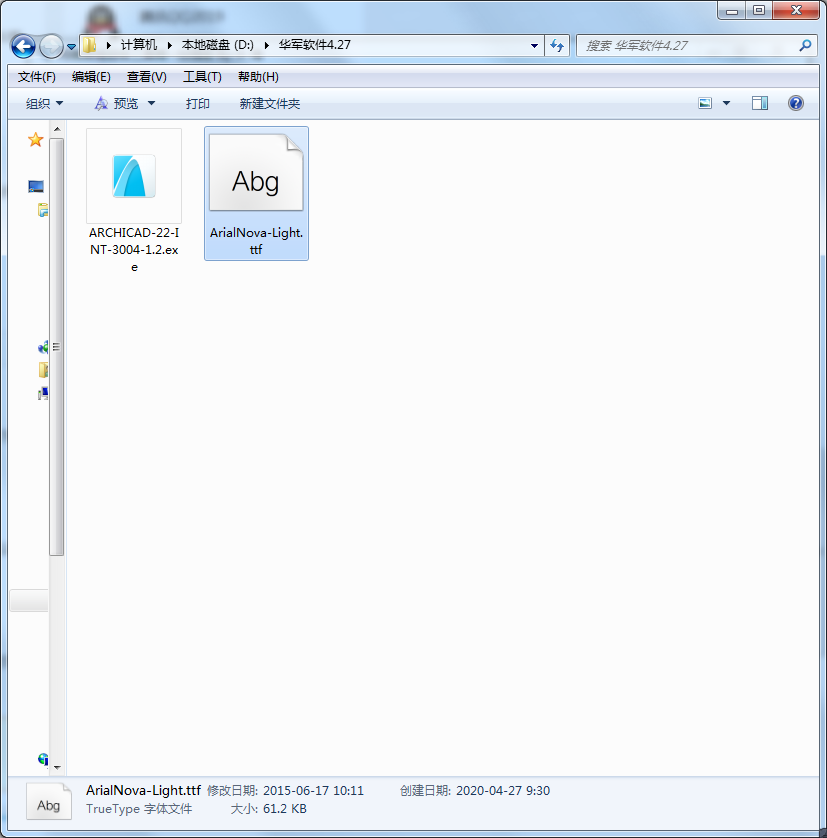Select the Homegroup icon in navigation pane
Image resolution: width=827 pixels, height=838 pixels.
[43, 347]
